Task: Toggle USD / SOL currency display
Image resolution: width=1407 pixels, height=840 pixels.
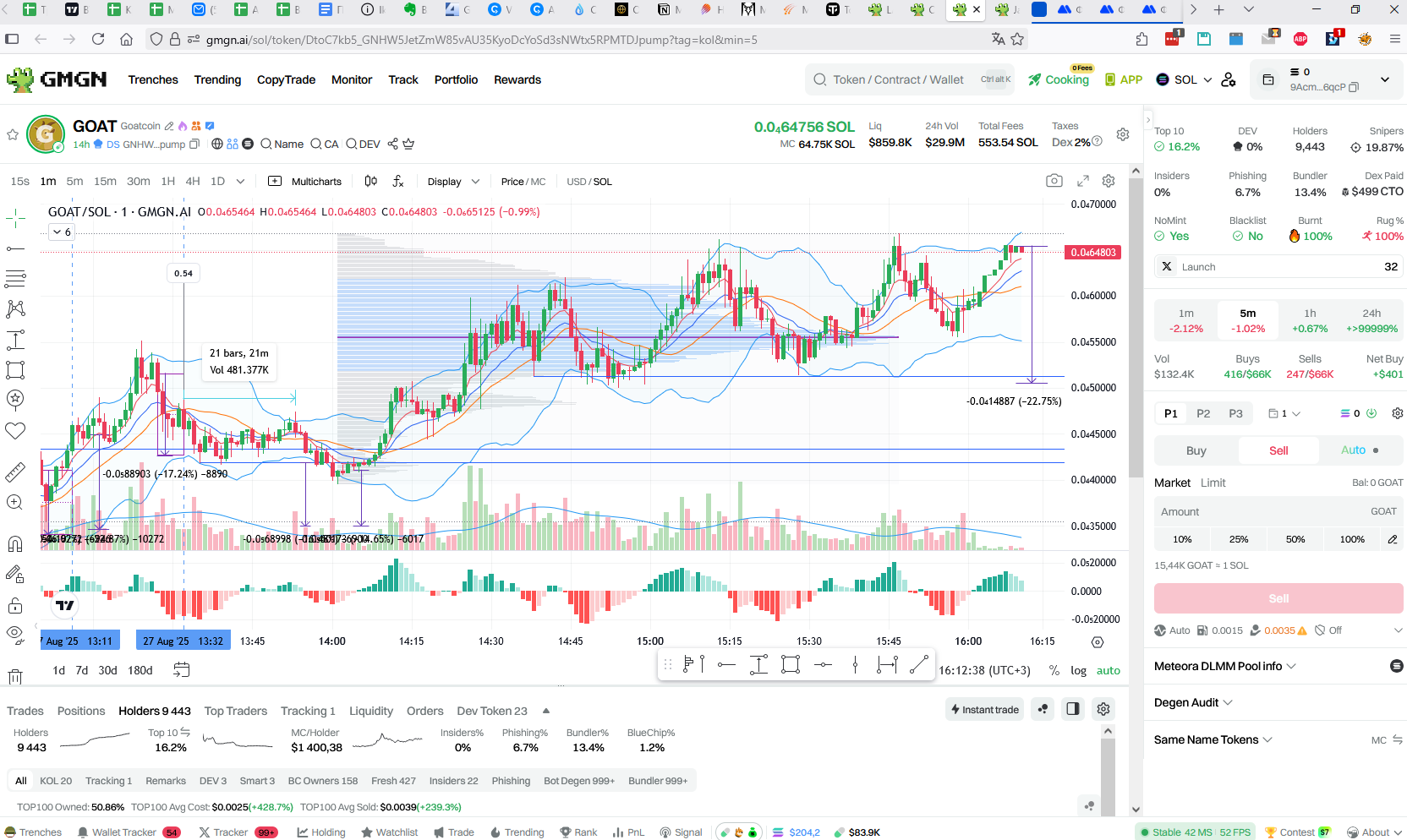Action: click(589, 182)
